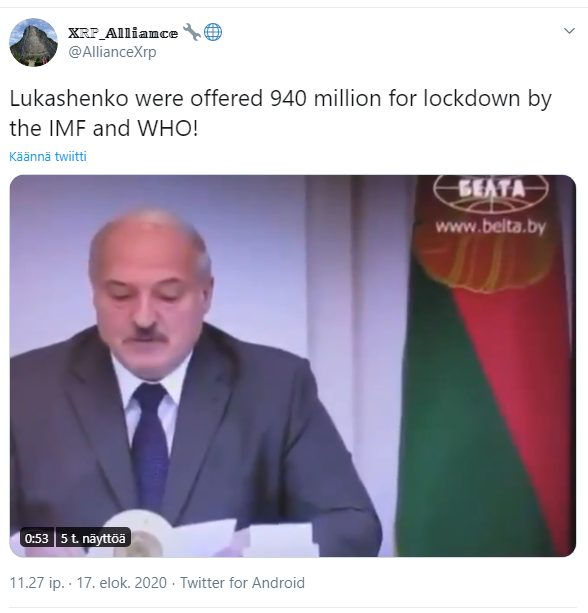The width and height of the screenshot is (588, 613).
Task: Click the Käännä twiitti translate link
Action: [48, 156]
